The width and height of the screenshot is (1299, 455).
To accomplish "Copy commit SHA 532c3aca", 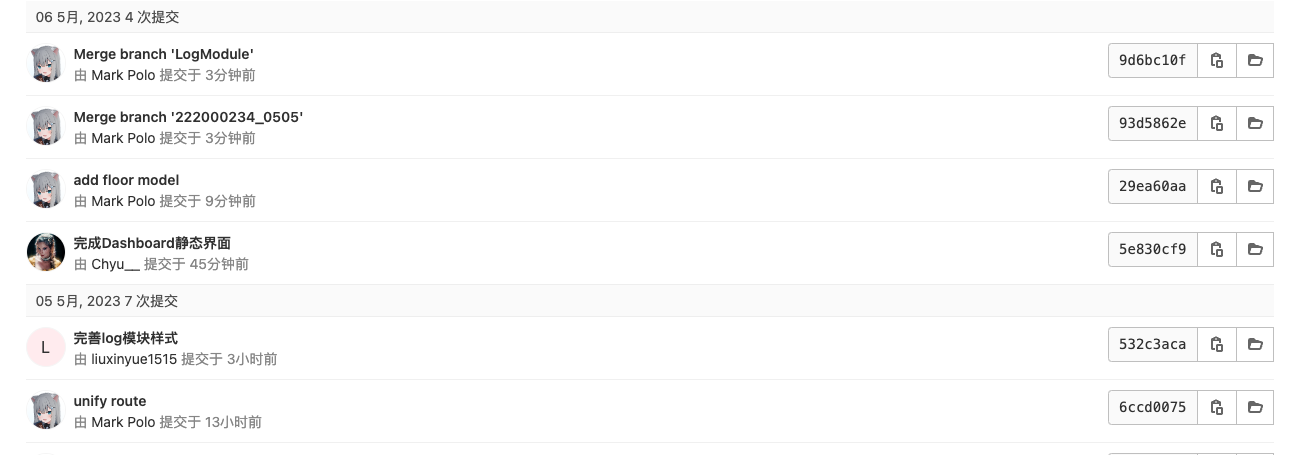I will pos(1217,345).
